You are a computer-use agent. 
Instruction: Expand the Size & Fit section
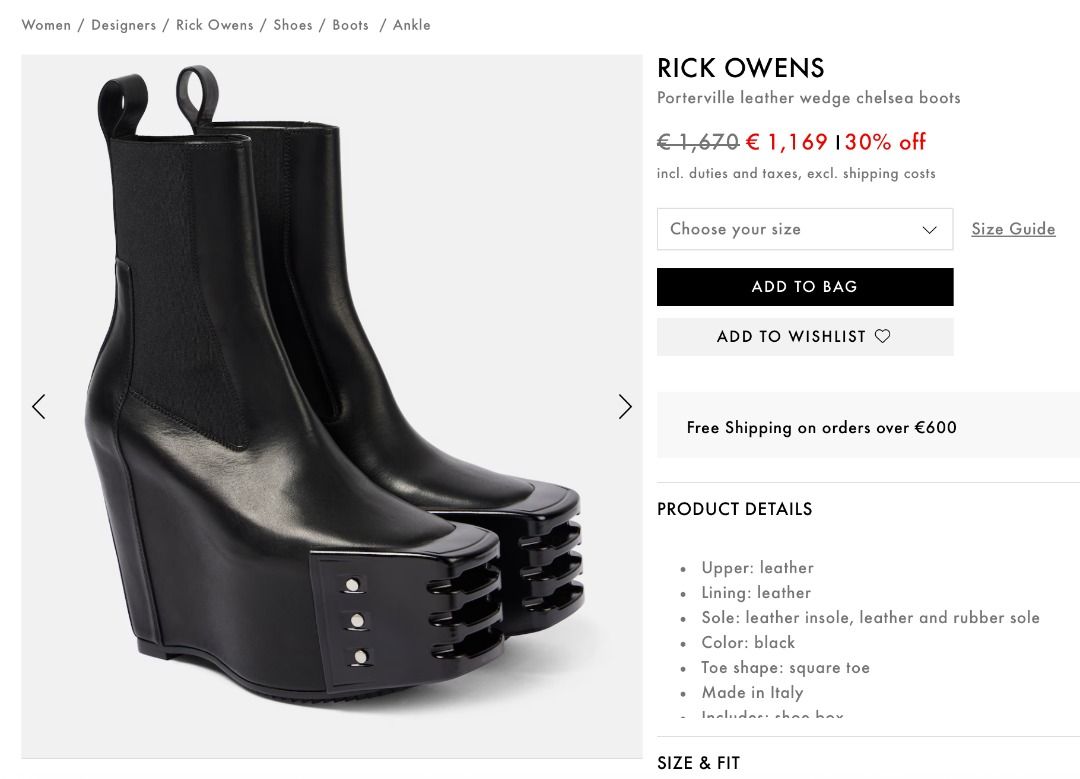pyautogui.click(x=699, y=763)
